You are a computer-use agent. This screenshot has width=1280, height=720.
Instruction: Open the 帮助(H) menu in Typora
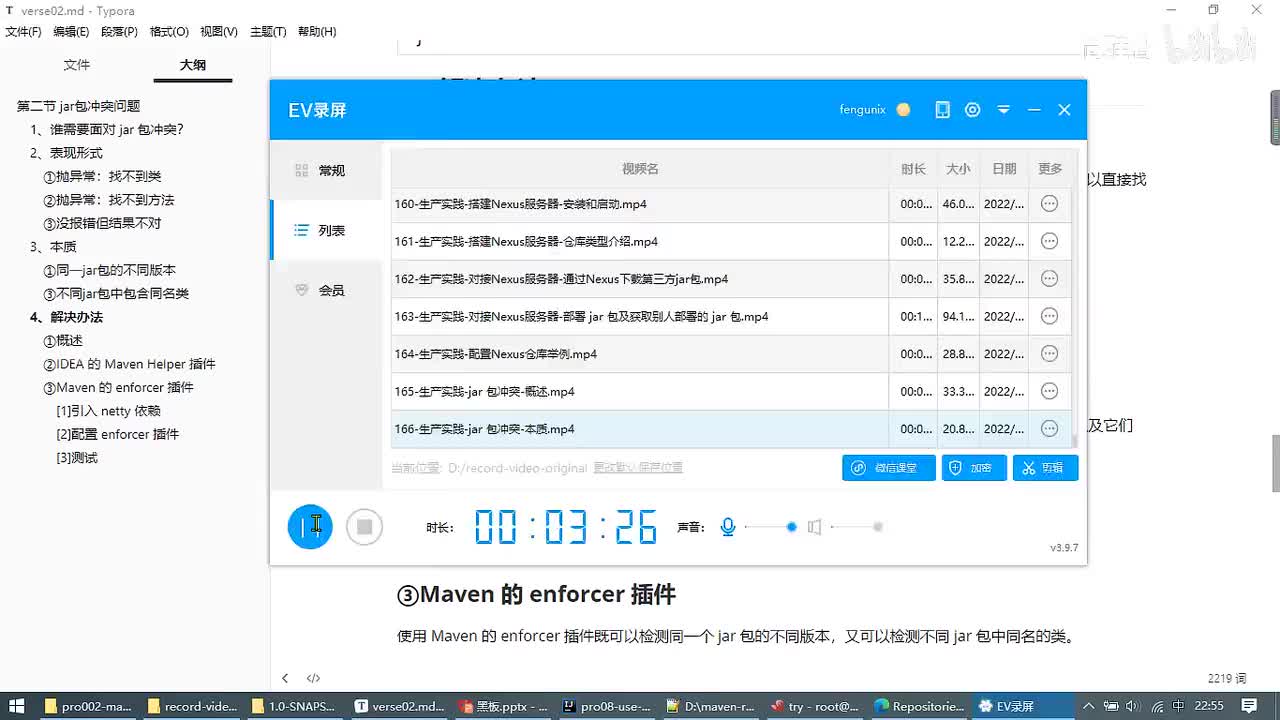[317, 32]
